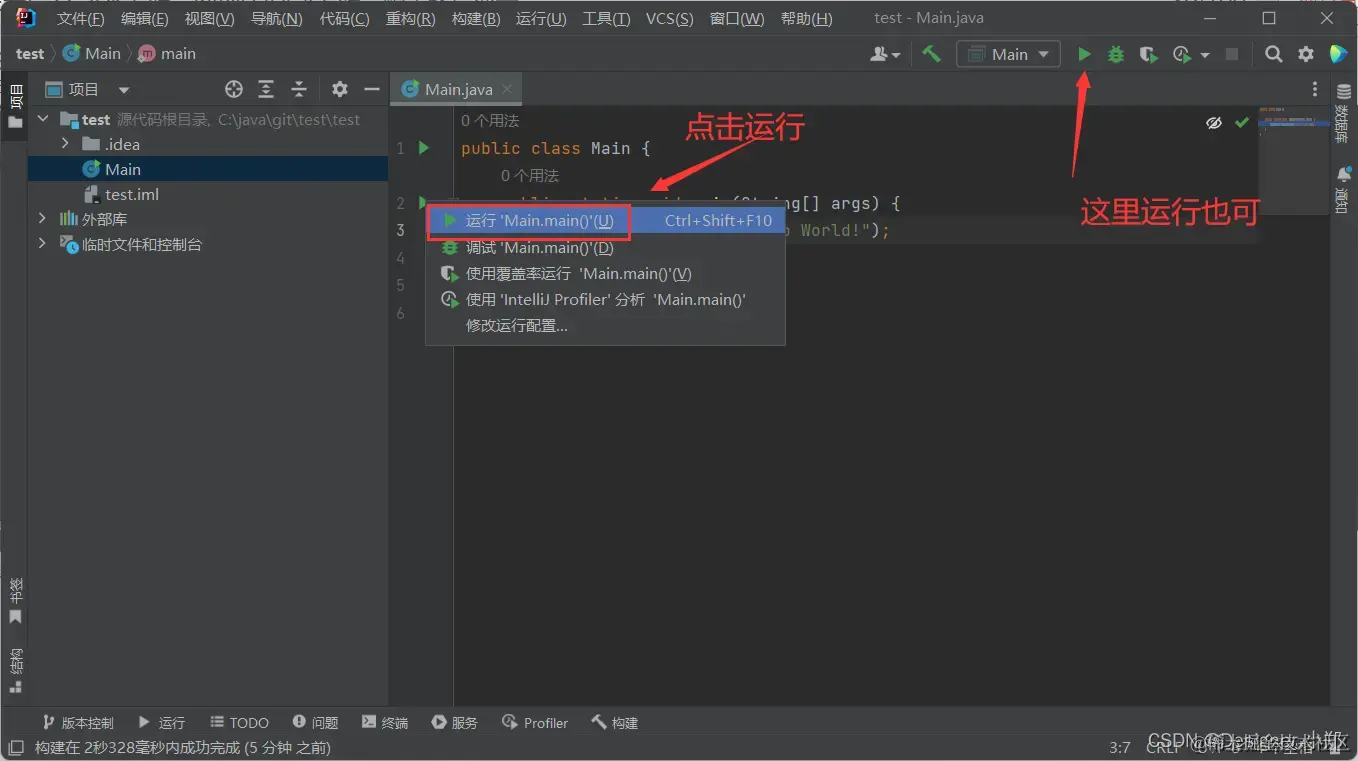Viewport: 1358px width, 761px height.
Task: Click main method breadcrumb
Action: click(167, 54)
